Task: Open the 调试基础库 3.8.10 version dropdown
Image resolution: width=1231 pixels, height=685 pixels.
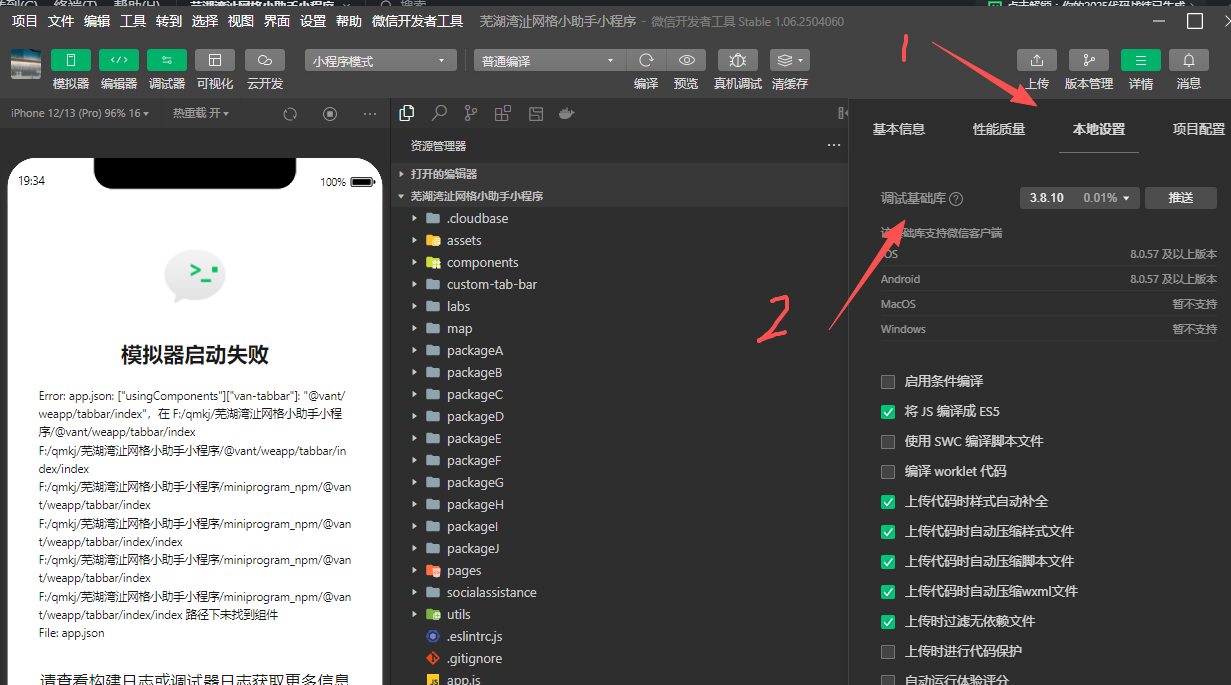Action: [x=1079, y=198]
